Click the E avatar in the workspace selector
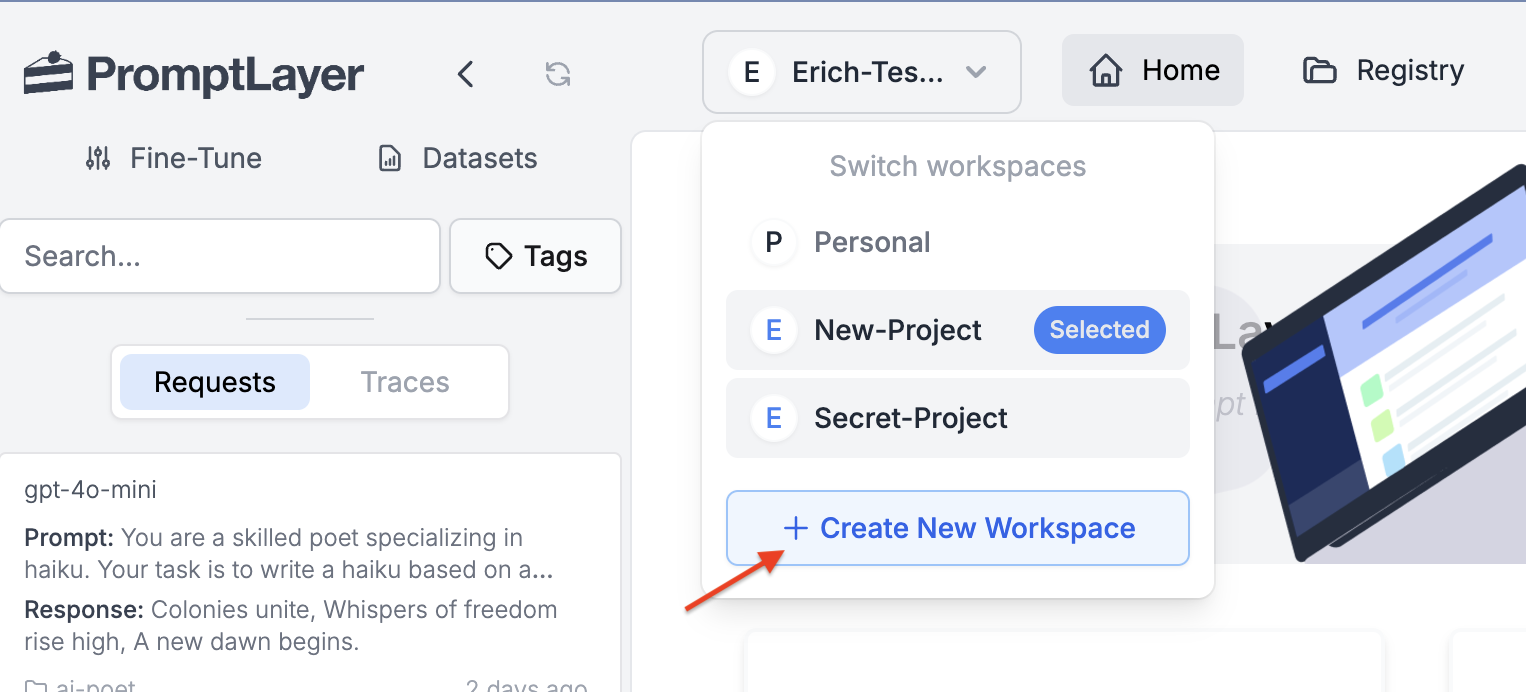This screenshot has height=692, width=1526. click(x=752, y=72)
